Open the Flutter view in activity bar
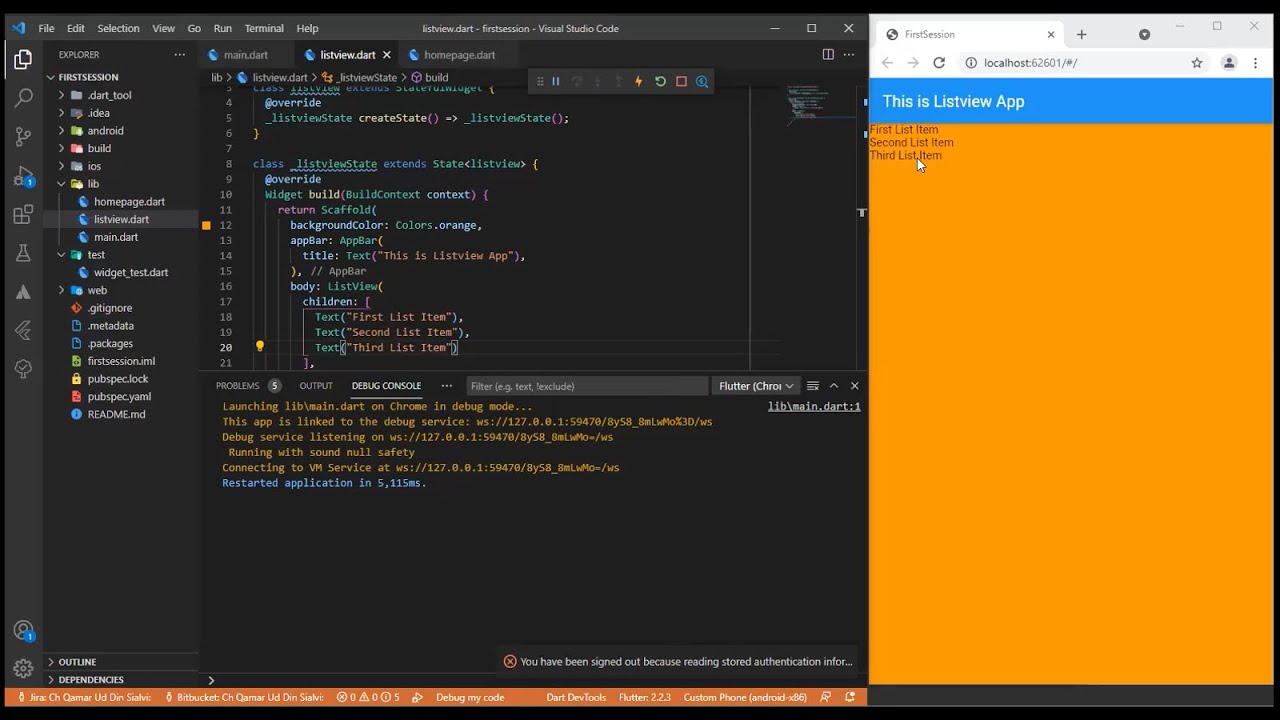 23,330
